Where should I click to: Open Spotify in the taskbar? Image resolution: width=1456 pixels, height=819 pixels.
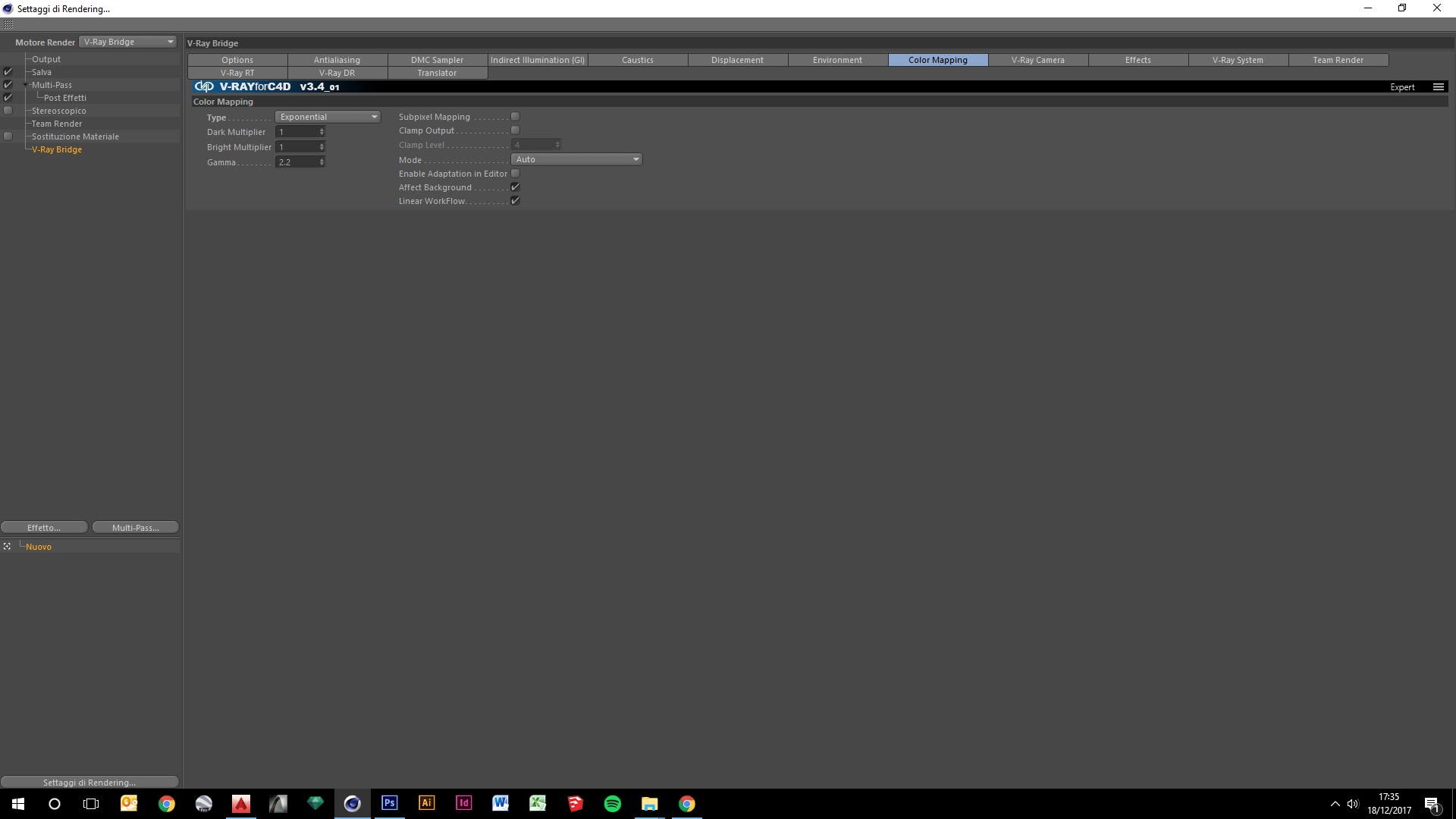(x=612, y=803)
